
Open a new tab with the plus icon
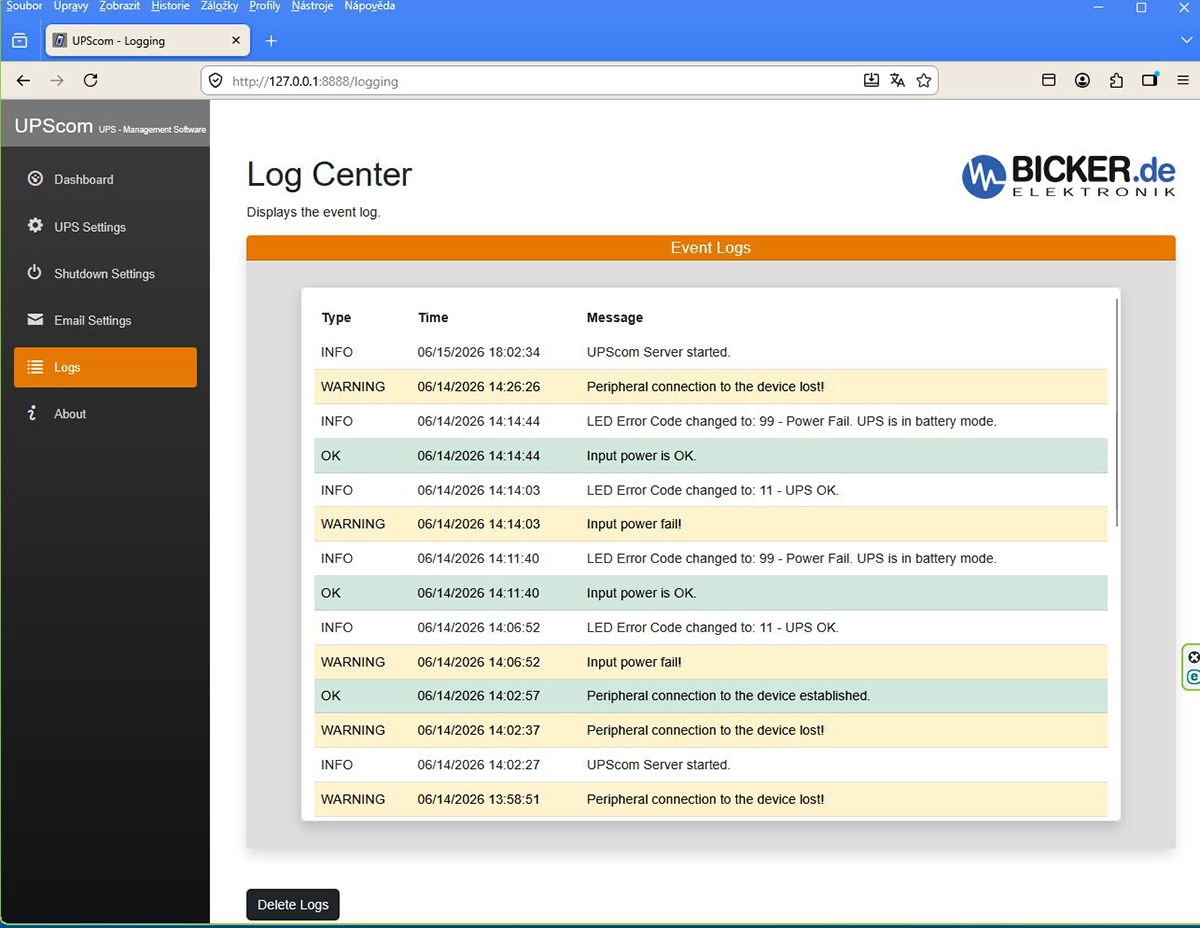click(x=271, y=41)
